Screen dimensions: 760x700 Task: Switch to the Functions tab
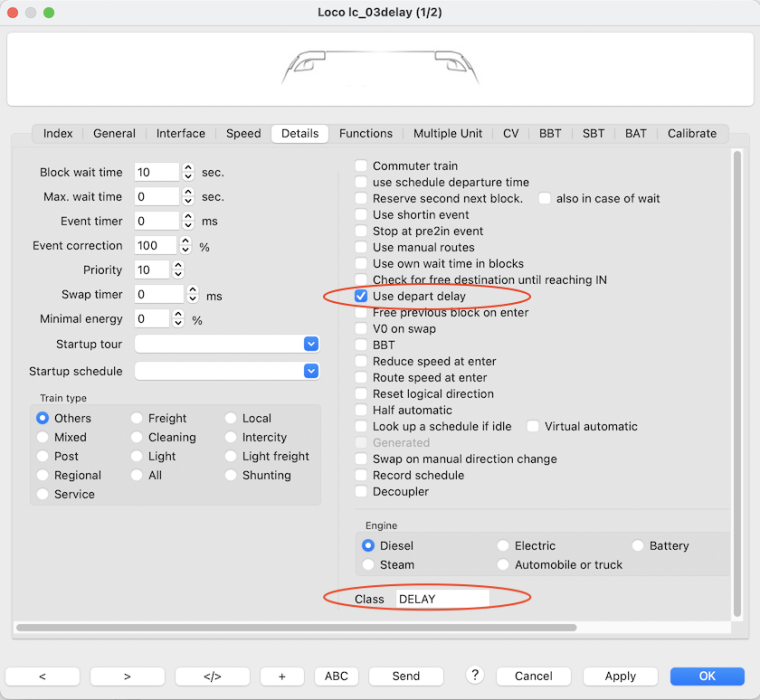tap(365, 133)
